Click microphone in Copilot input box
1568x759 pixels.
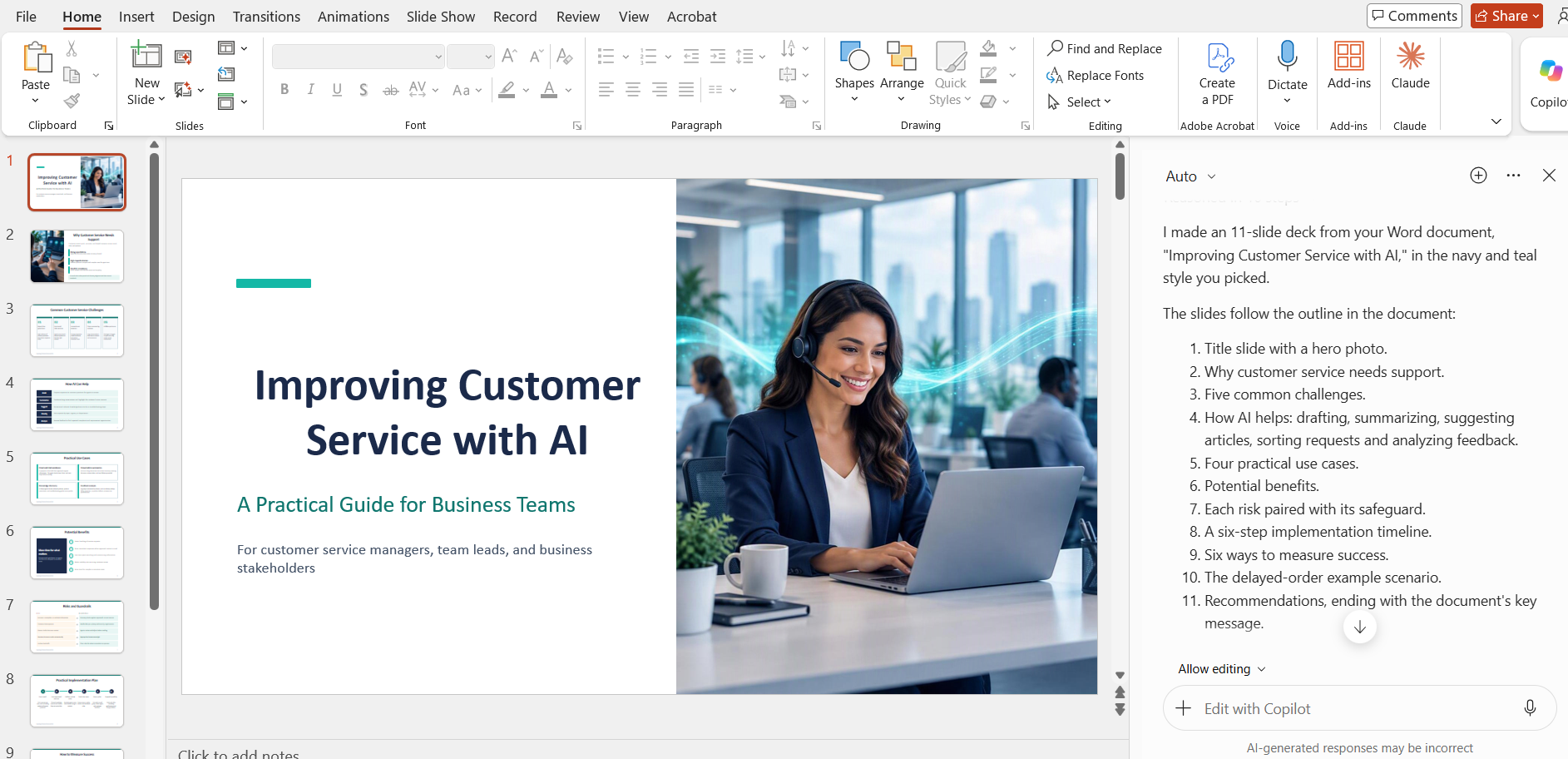[1530, 708]
